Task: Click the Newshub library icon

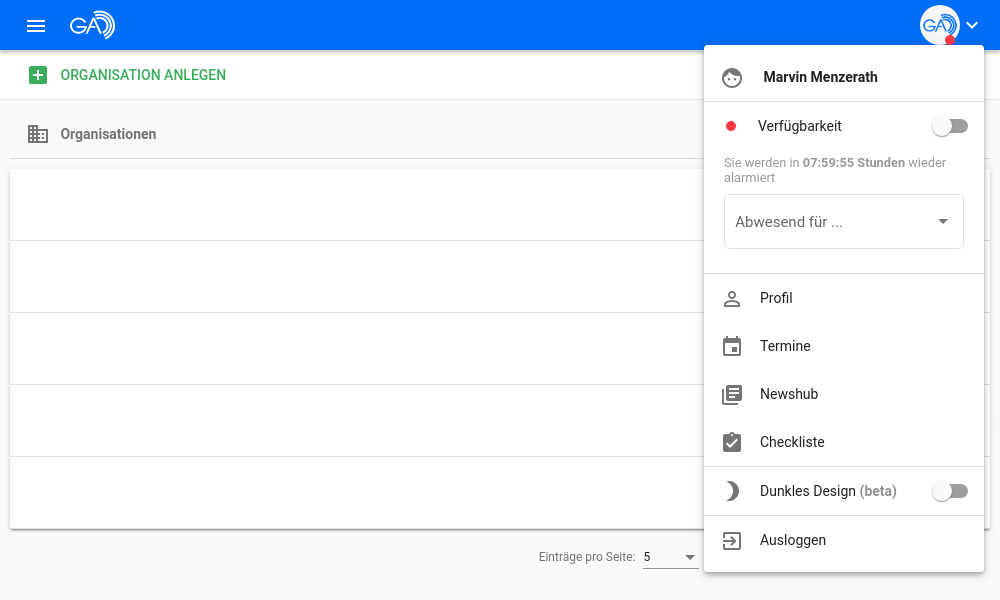Action: pos(732,394)
